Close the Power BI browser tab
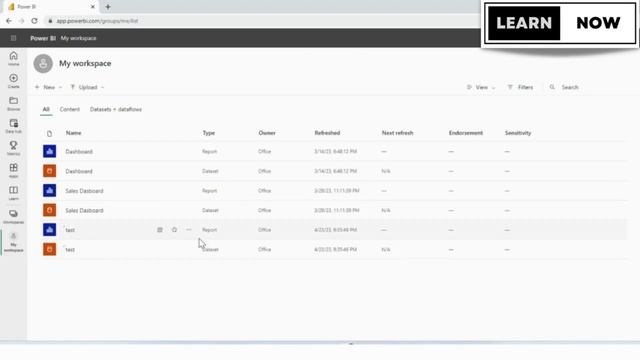640x360 pixels. [93, 7]
